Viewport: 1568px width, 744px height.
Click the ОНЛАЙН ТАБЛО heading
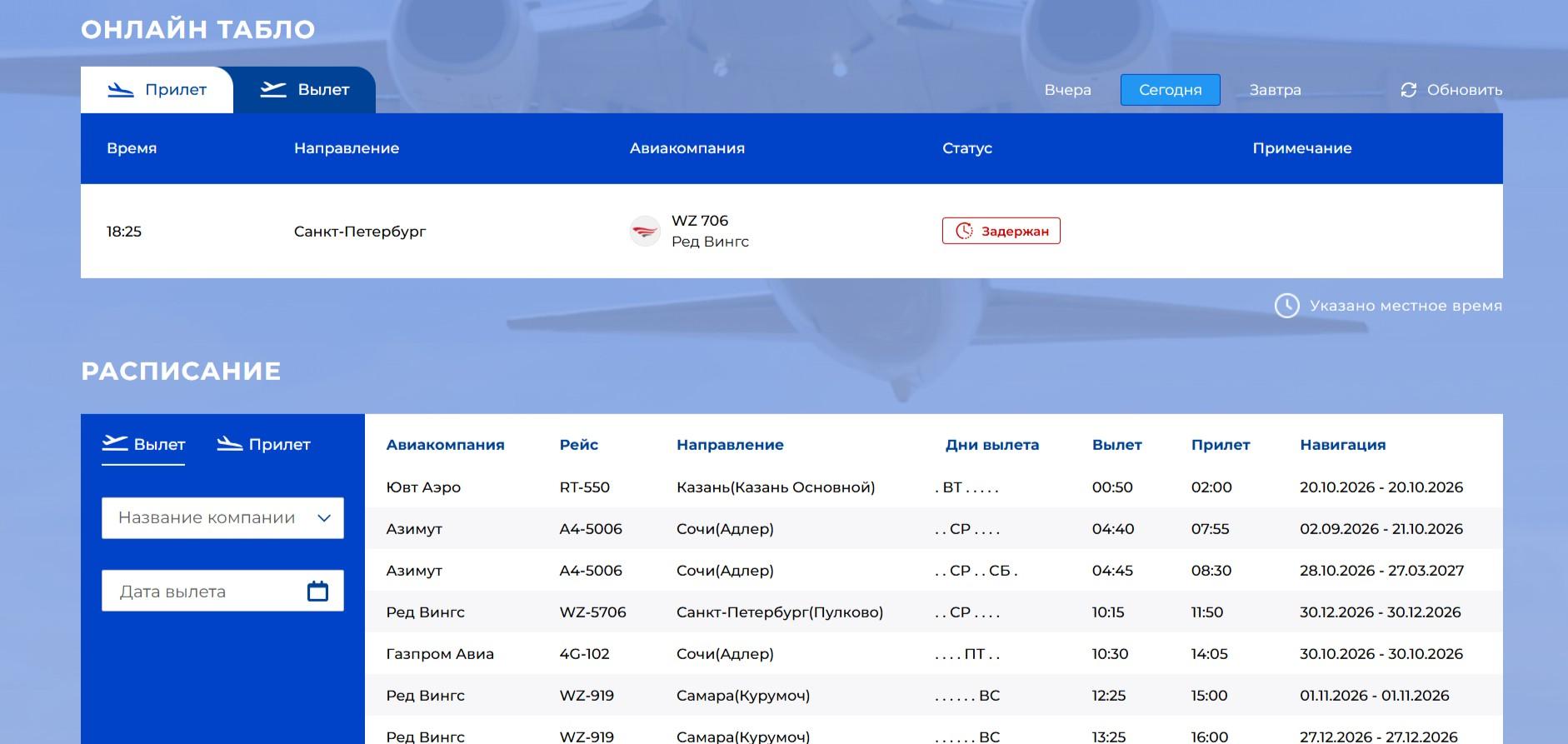[x=198, y=29]
